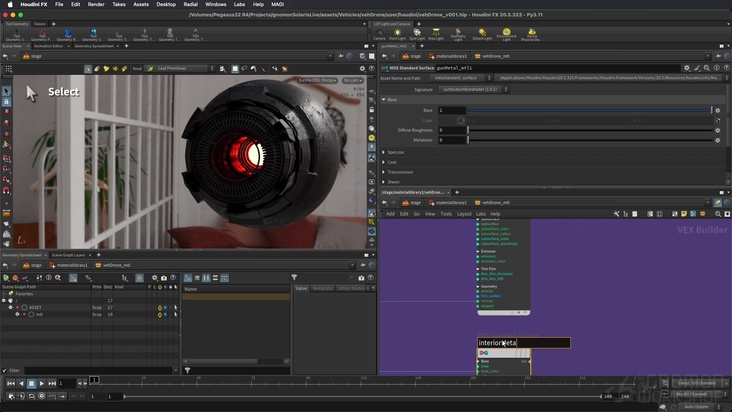Expand the Coat parameter section
The image size is (732, 412).
tap(384, 162)
